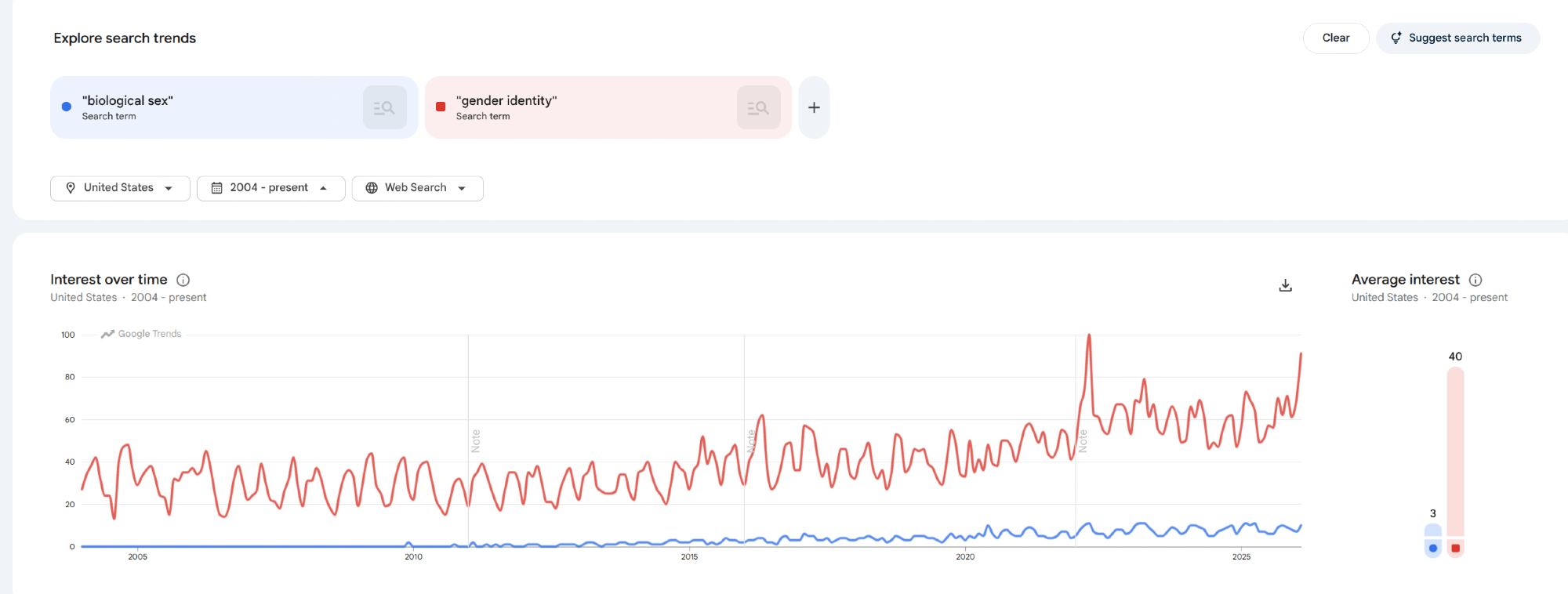Click the location pin icon in region filter
This screenshot has height=594, width=1568.
pyautogui.click(x=71, y=188)
